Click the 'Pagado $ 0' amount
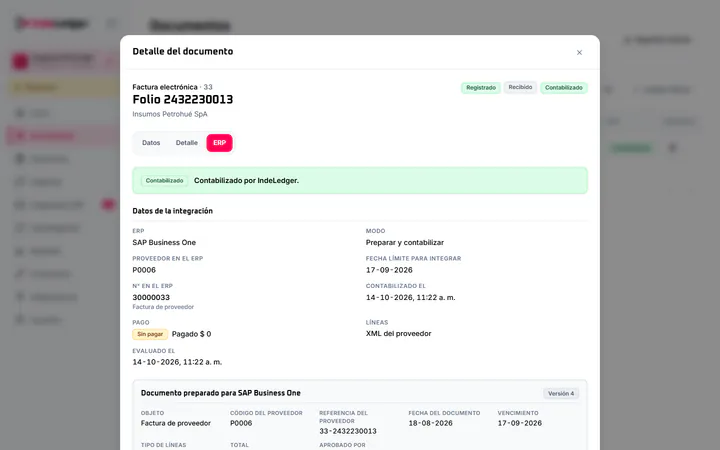 [191, 334]
